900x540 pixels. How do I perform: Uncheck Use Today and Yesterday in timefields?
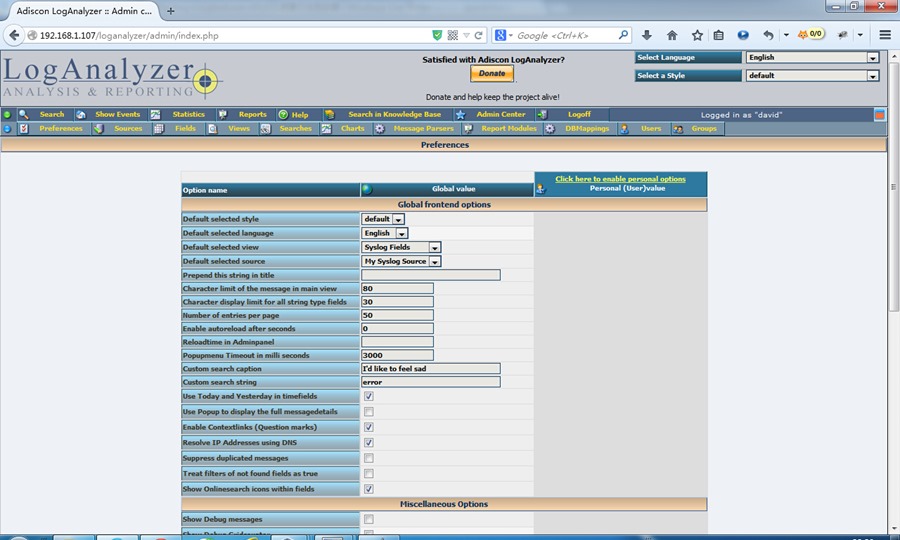click(x=369, y=396)
